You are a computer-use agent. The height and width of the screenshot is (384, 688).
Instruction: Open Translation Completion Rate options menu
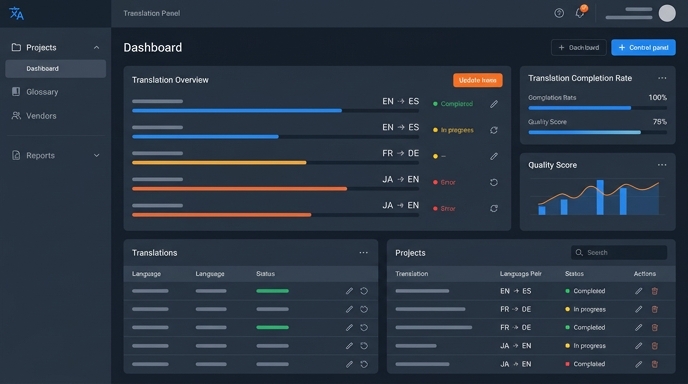pos(662,78)
